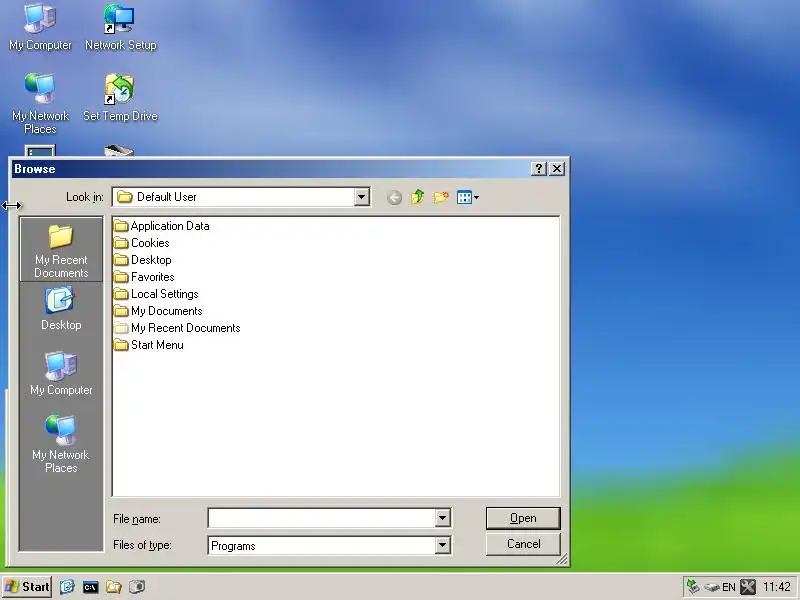Launch Internet Explorer from quick launch

[67, 587]
